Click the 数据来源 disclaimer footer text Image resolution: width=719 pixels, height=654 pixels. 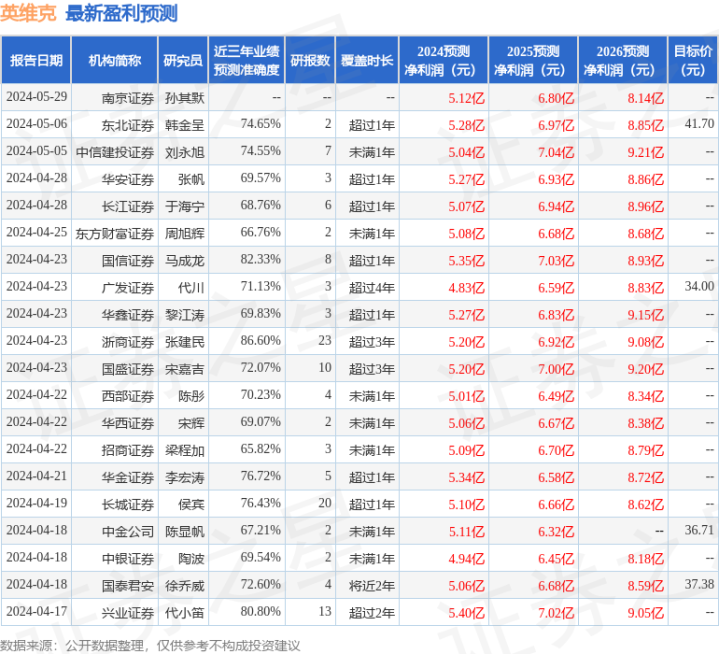150,645
